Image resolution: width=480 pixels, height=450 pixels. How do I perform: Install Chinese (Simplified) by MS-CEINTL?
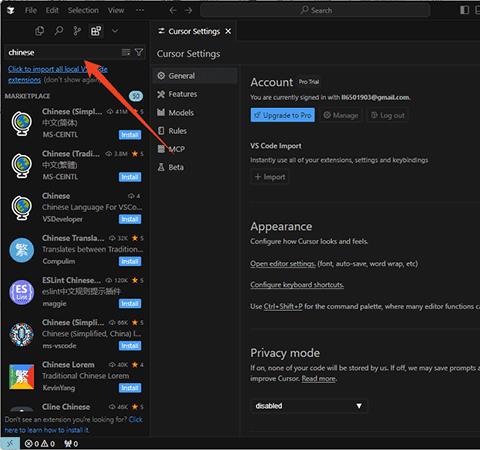pyautogui.click(x=130, y=135)
